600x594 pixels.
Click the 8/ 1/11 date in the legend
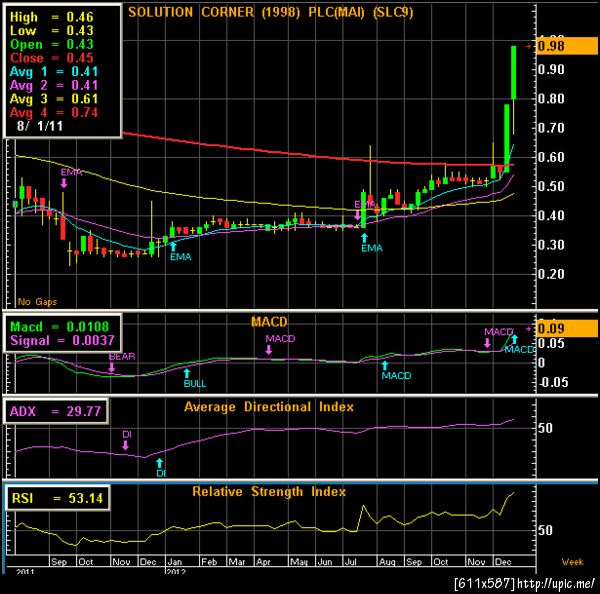(40, 126)
